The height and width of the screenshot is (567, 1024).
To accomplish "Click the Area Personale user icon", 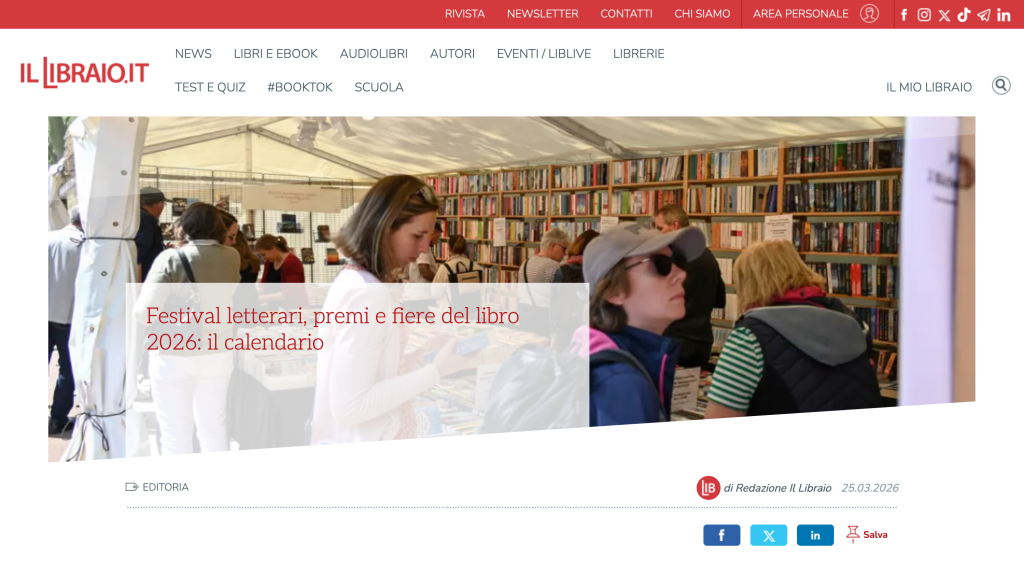I will (x=869, y=14).
